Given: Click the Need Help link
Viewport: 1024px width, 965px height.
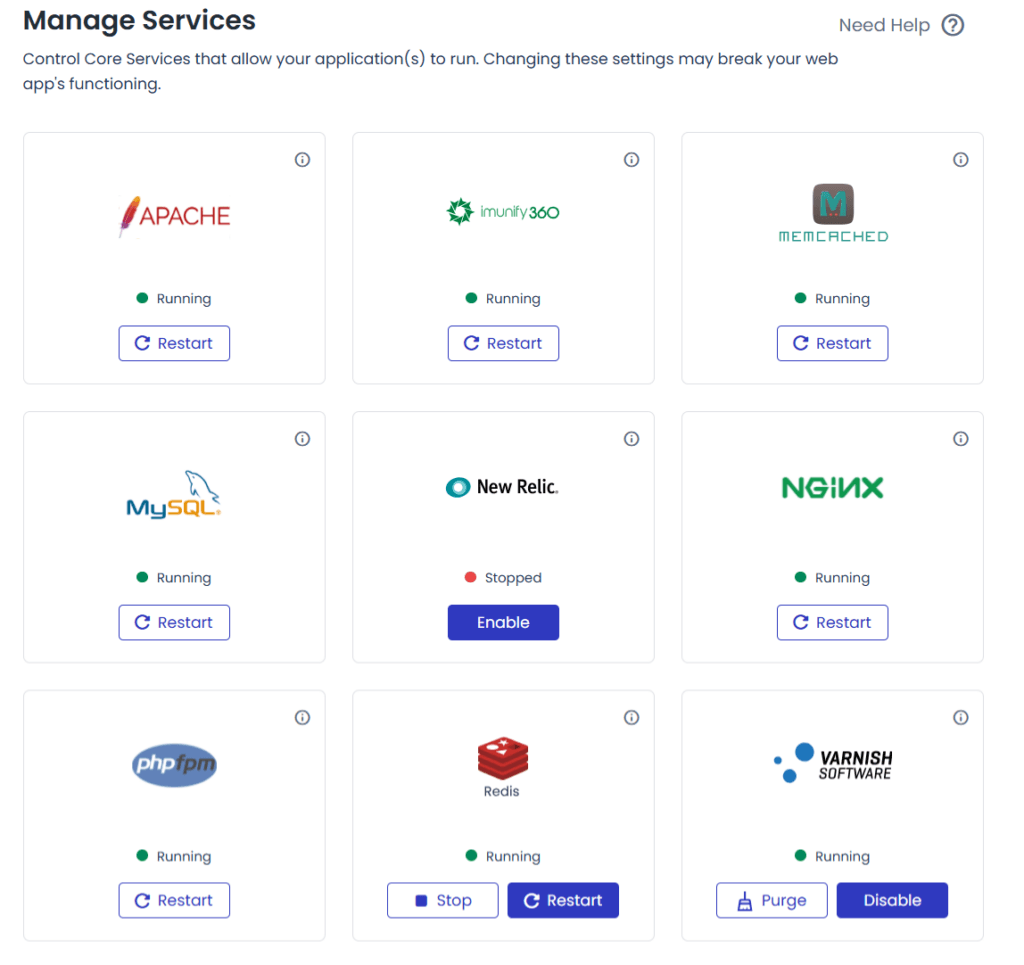Looking at the screenshot, I should (884, 25).
